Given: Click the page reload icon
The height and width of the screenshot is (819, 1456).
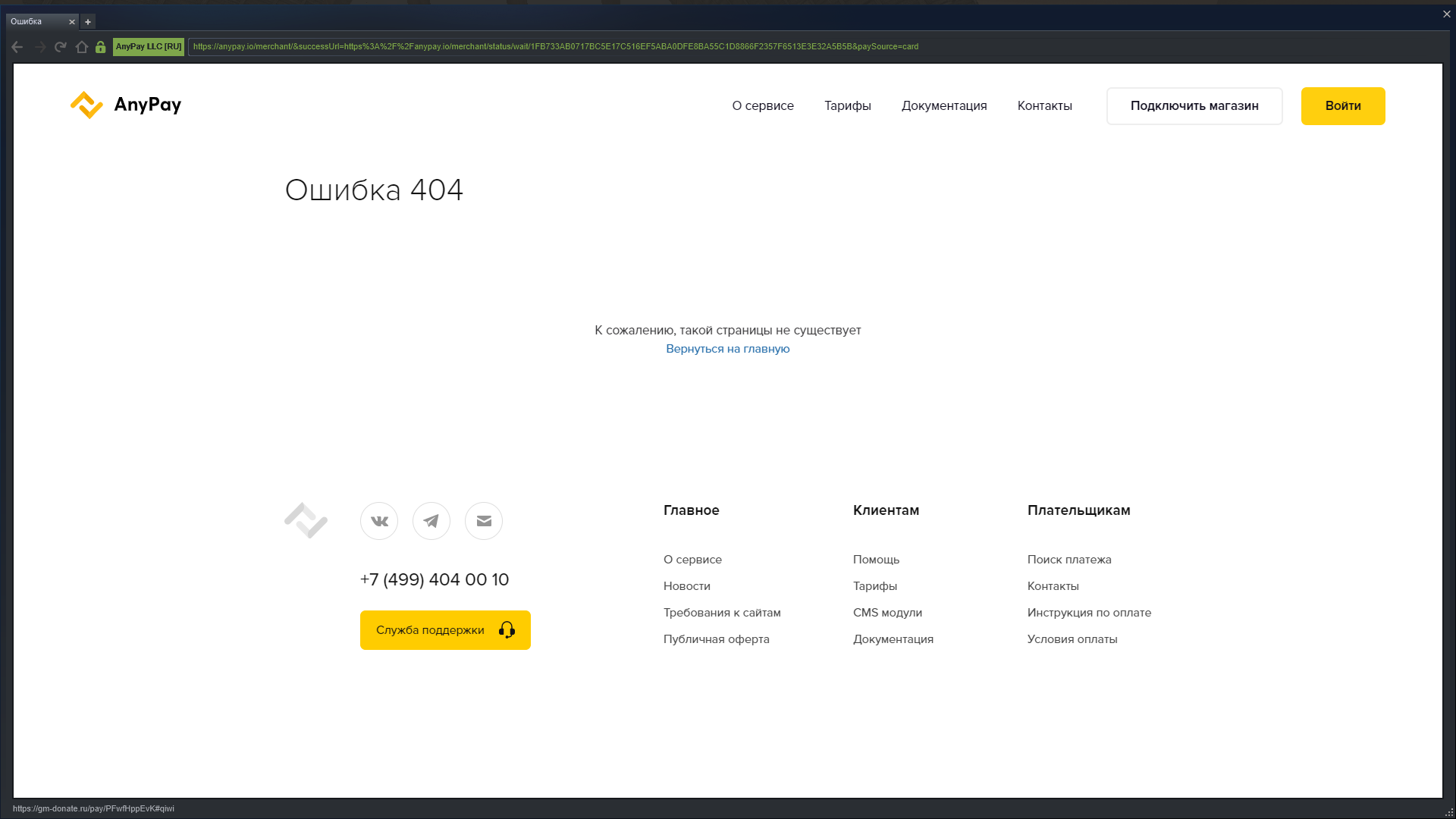Looking at the screenshot, I should click(61, 47).
